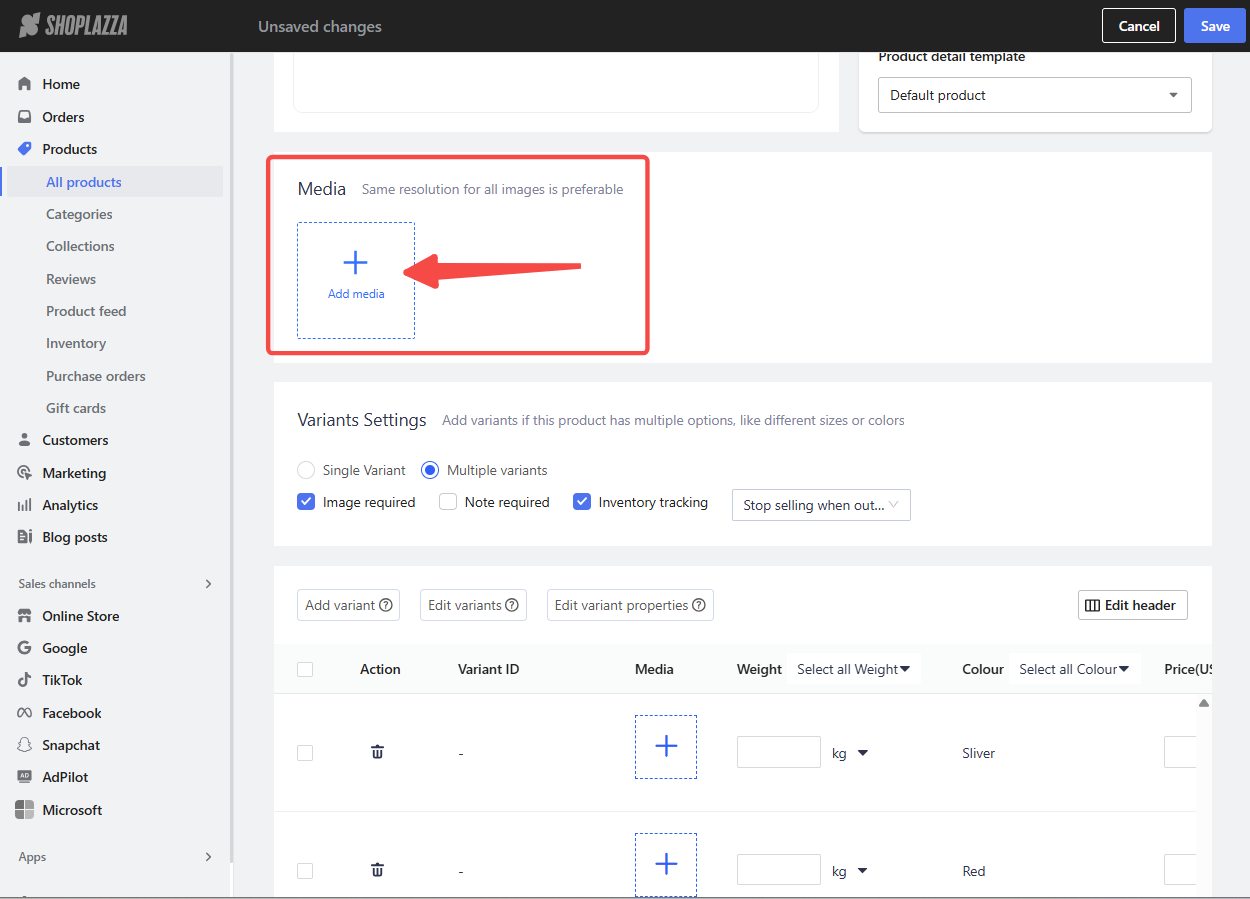Click the Shoplazza logo

pyautogui.click(x=73, y=25)
